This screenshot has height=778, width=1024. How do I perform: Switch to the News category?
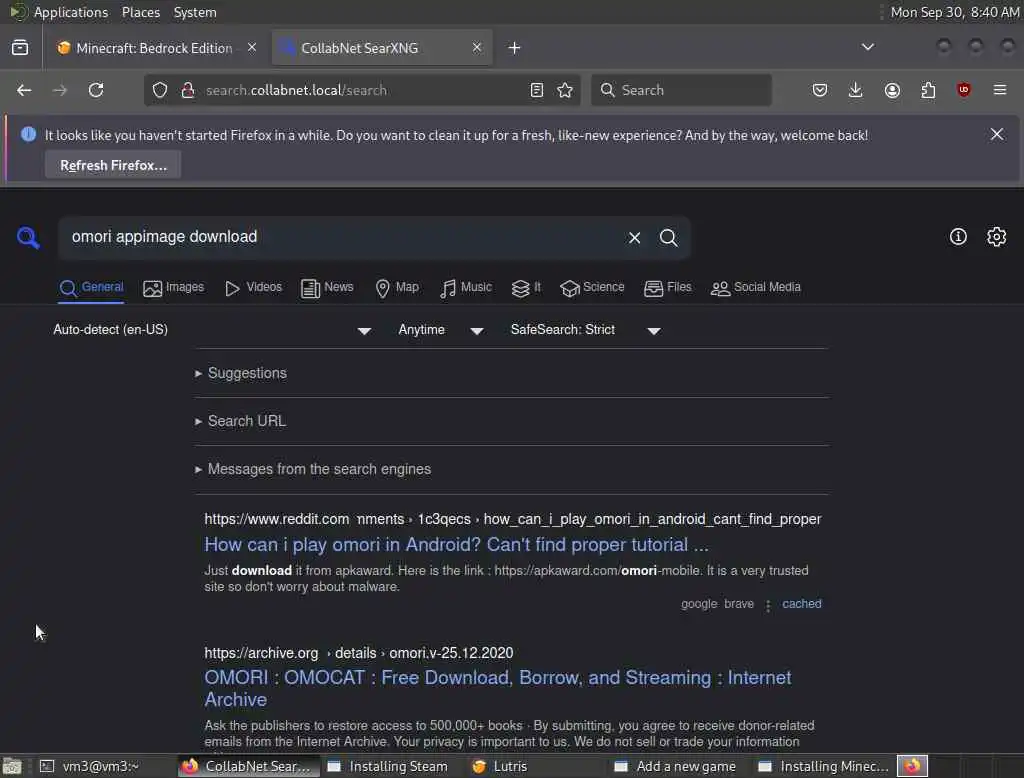tap(327, 287)
